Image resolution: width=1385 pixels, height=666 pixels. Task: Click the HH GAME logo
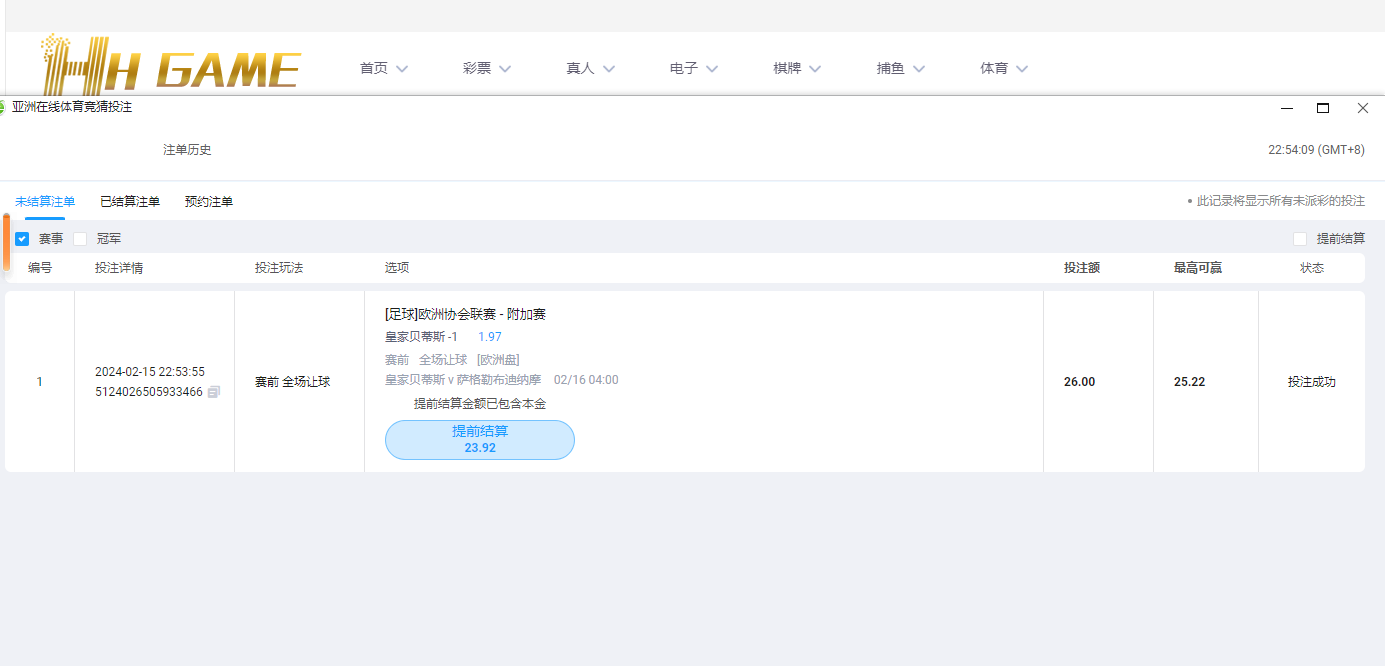pos(170,65)
